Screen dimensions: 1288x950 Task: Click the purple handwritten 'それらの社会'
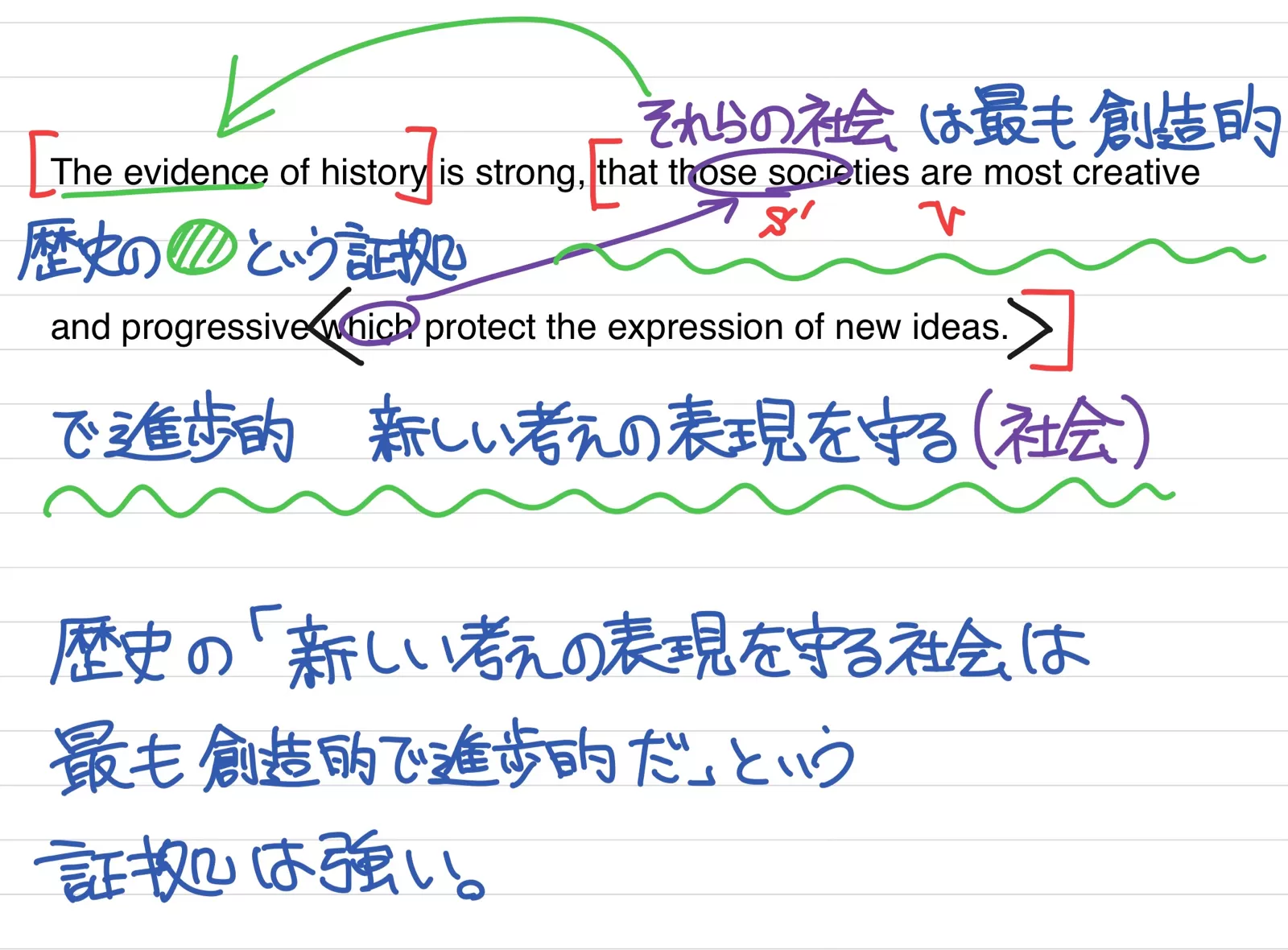click(x=766, y=121)
